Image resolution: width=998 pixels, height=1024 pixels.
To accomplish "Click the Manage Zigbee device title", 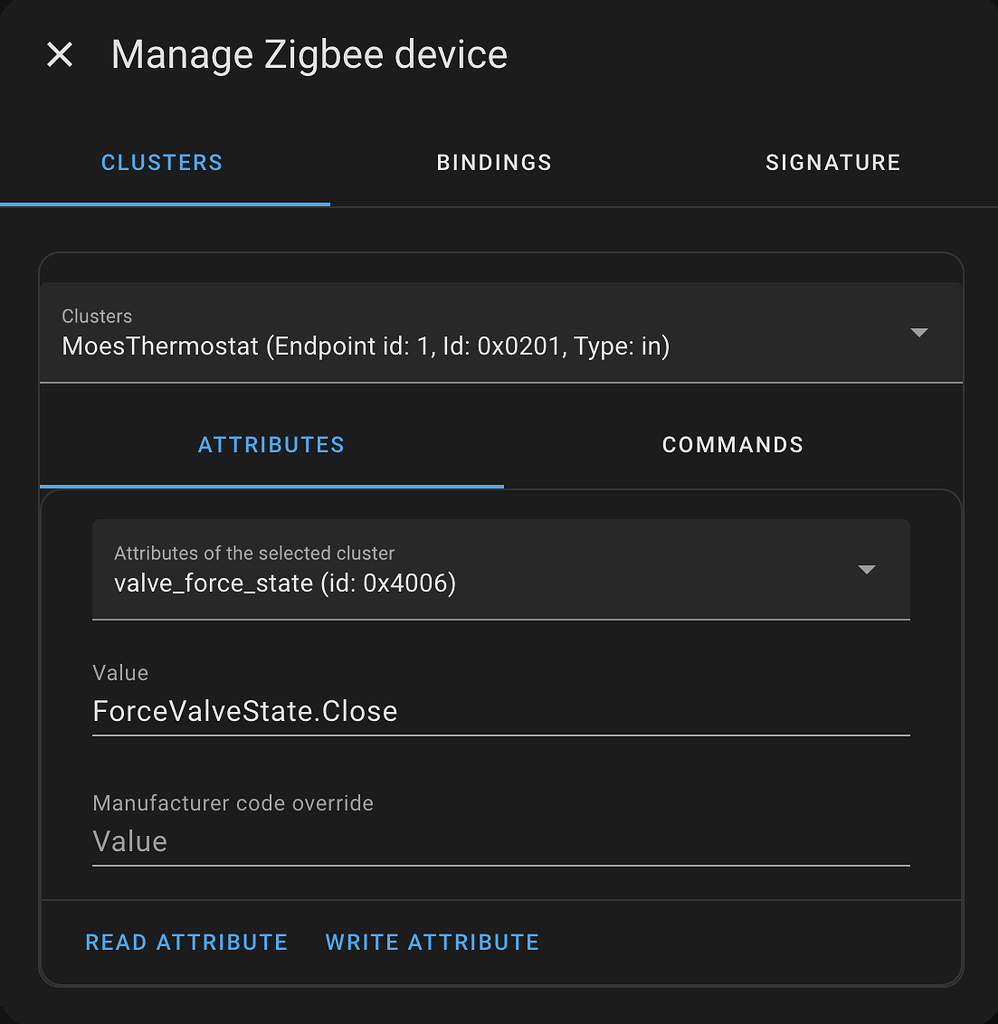I will point(309,54).
